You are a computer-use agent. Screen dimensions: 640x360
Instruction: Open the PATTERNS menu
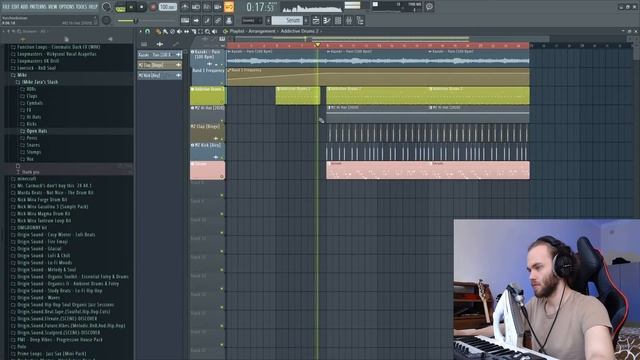[x=38, y=7]
